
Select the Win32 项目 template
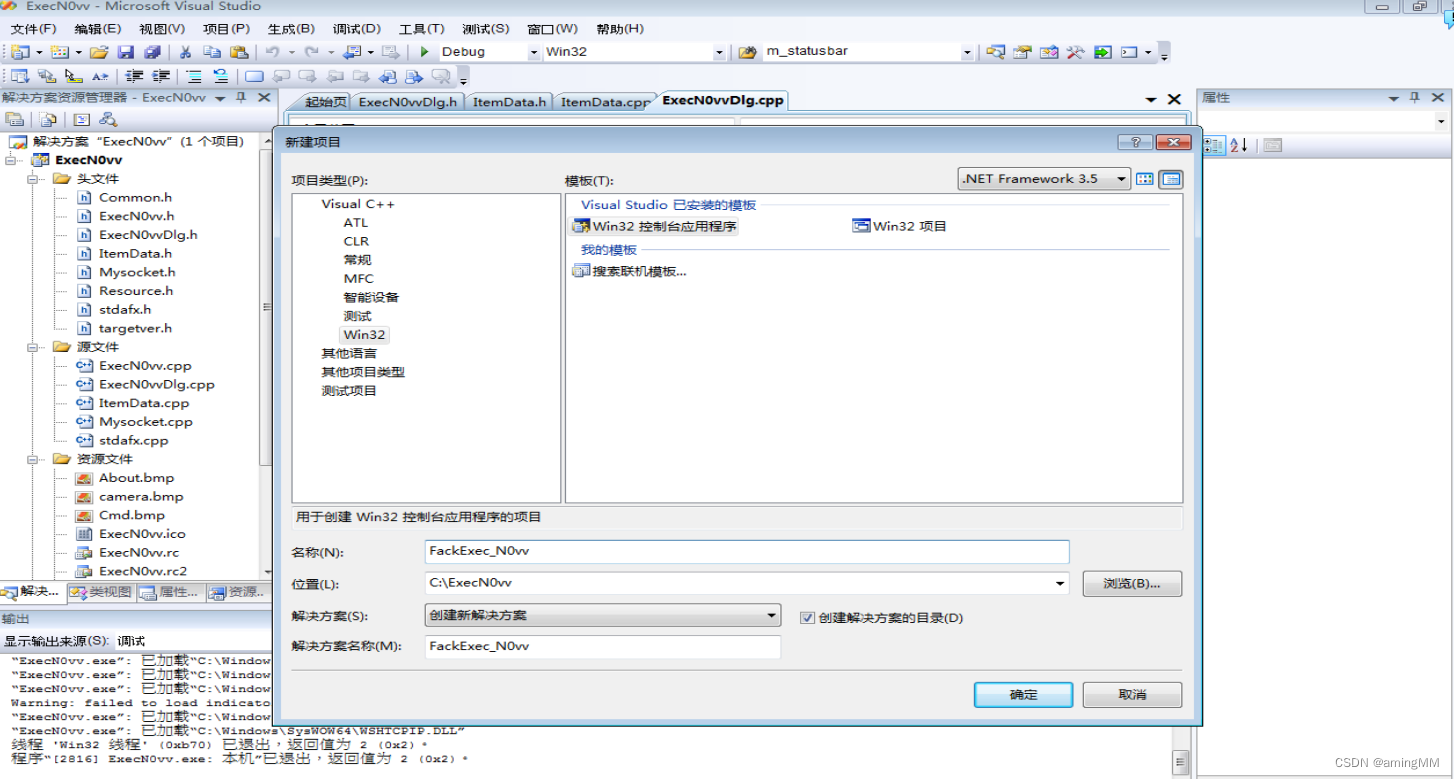pos(899,226)
